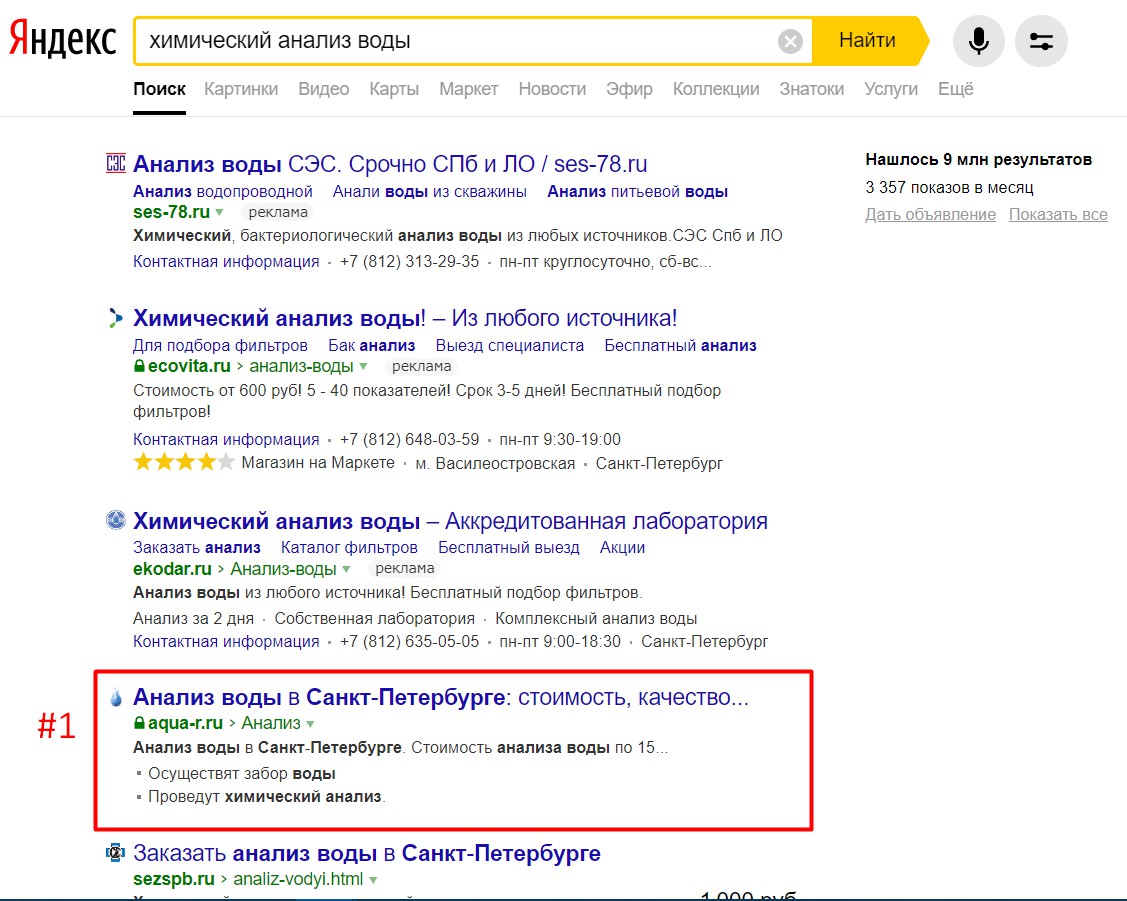The width and height of the screenshot is (1127, 901).
Task: Open 'Анали воды из скважины' sitelink
Action: pyautogui.click(x=430, y=192)
